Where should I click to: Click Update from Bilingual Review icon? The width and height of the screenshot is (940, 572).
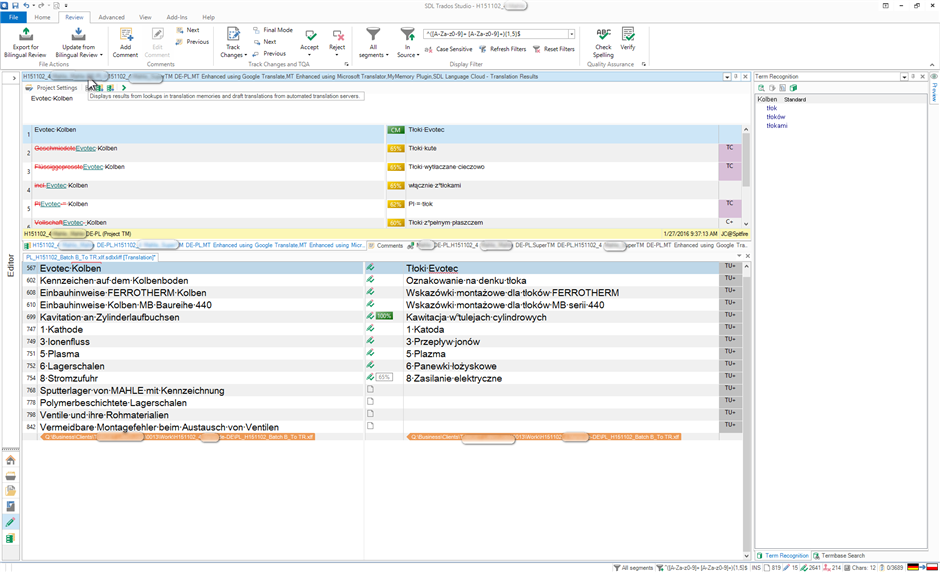79,34
